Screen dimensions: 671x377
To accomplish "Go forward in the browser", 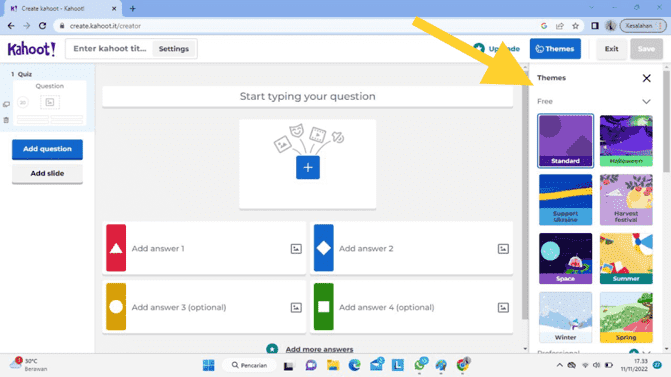I will click(27, 26).
